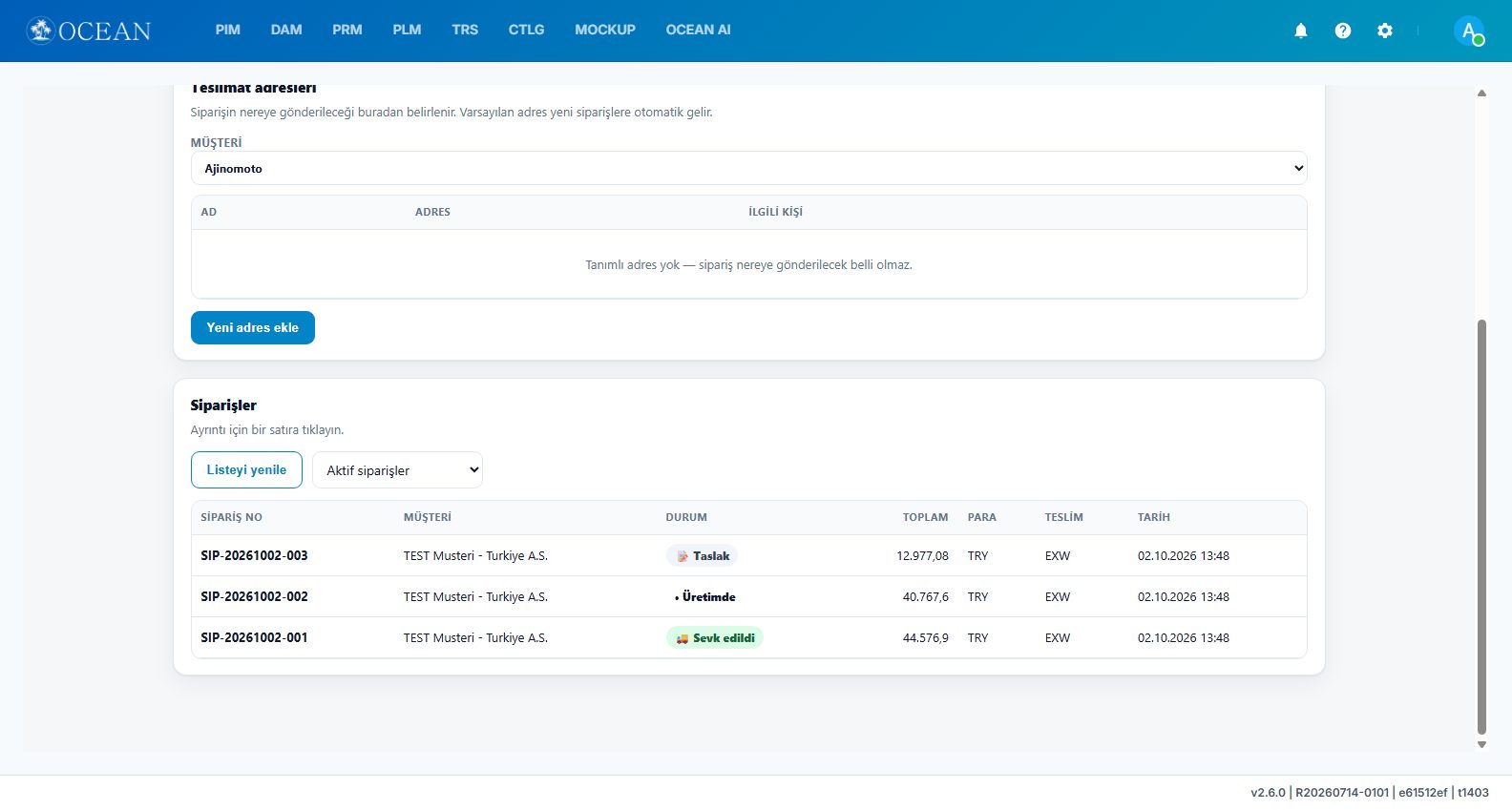Click the Üretimde status badge
Image resolution: width=1512 pixels, height=810 pixels.
[x=704, y=596]
